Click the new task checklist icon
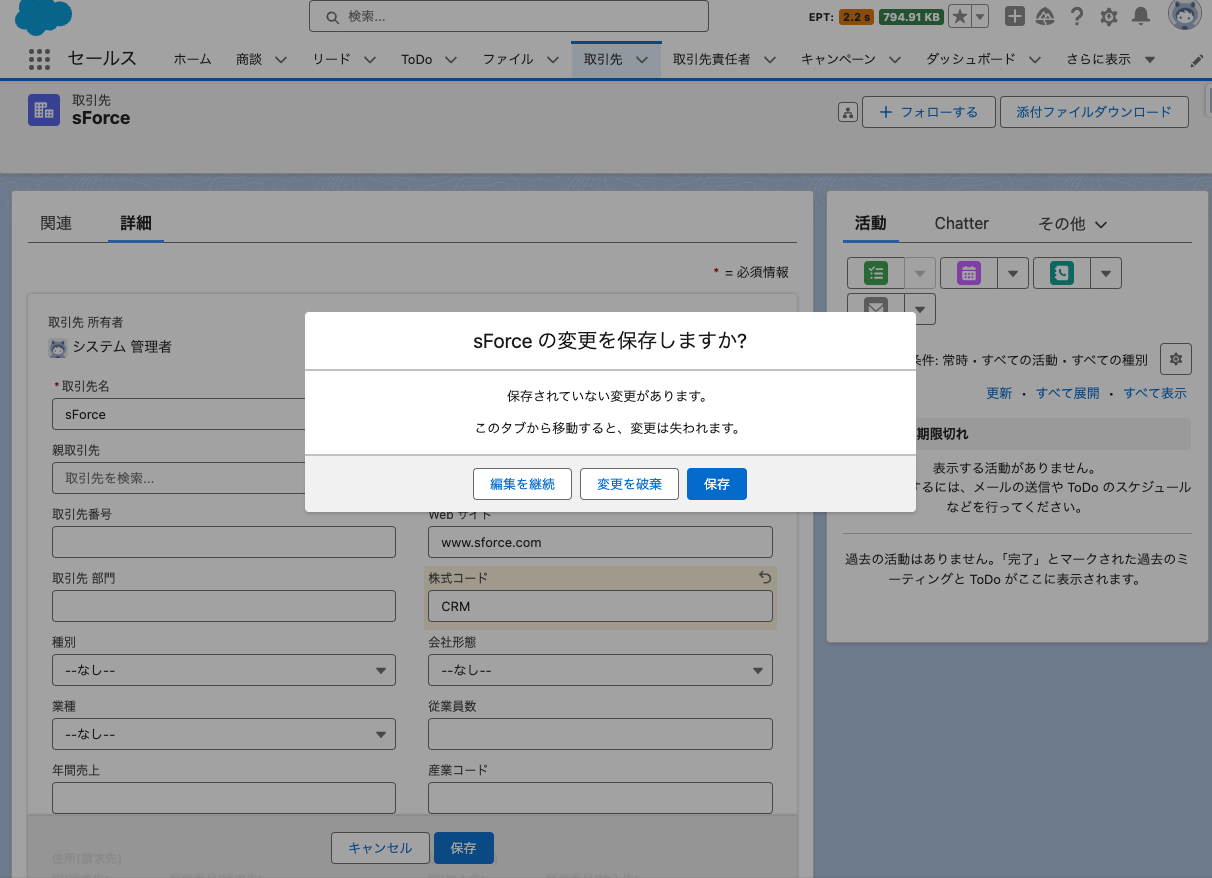 pyautogui.click(x=876, y=273)
